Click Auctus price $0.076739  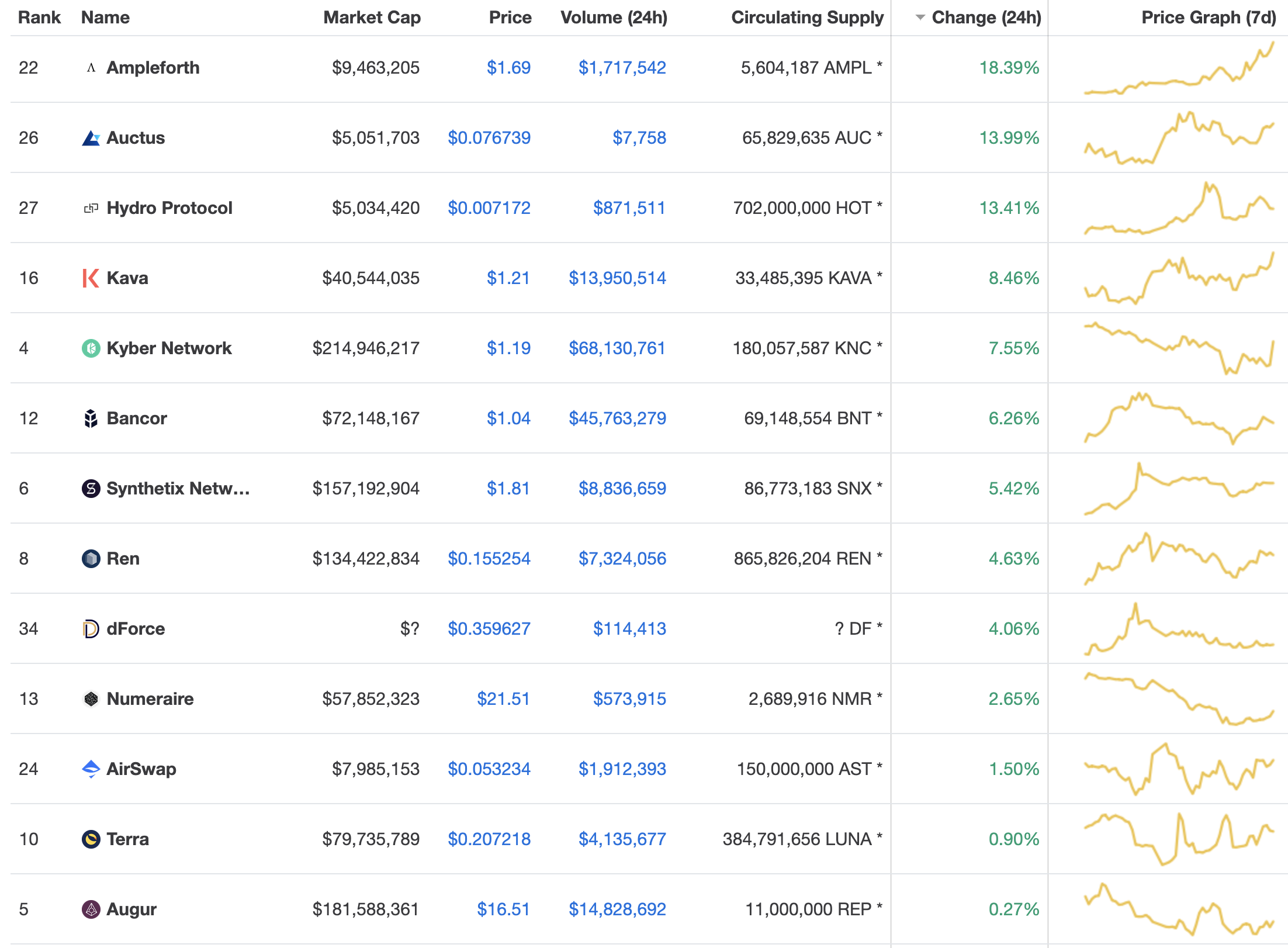pos(489,138)
